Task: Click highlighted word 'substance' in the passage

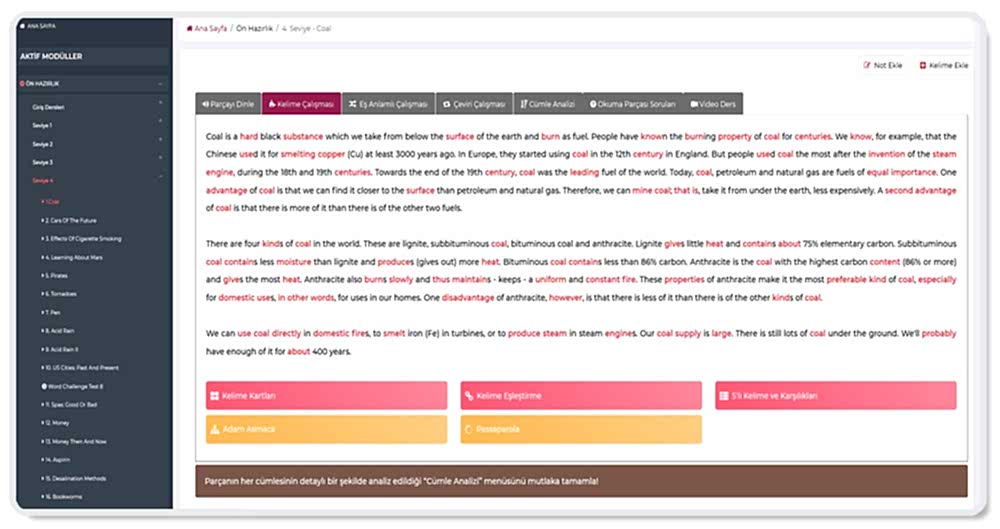Action: (302, 135)
